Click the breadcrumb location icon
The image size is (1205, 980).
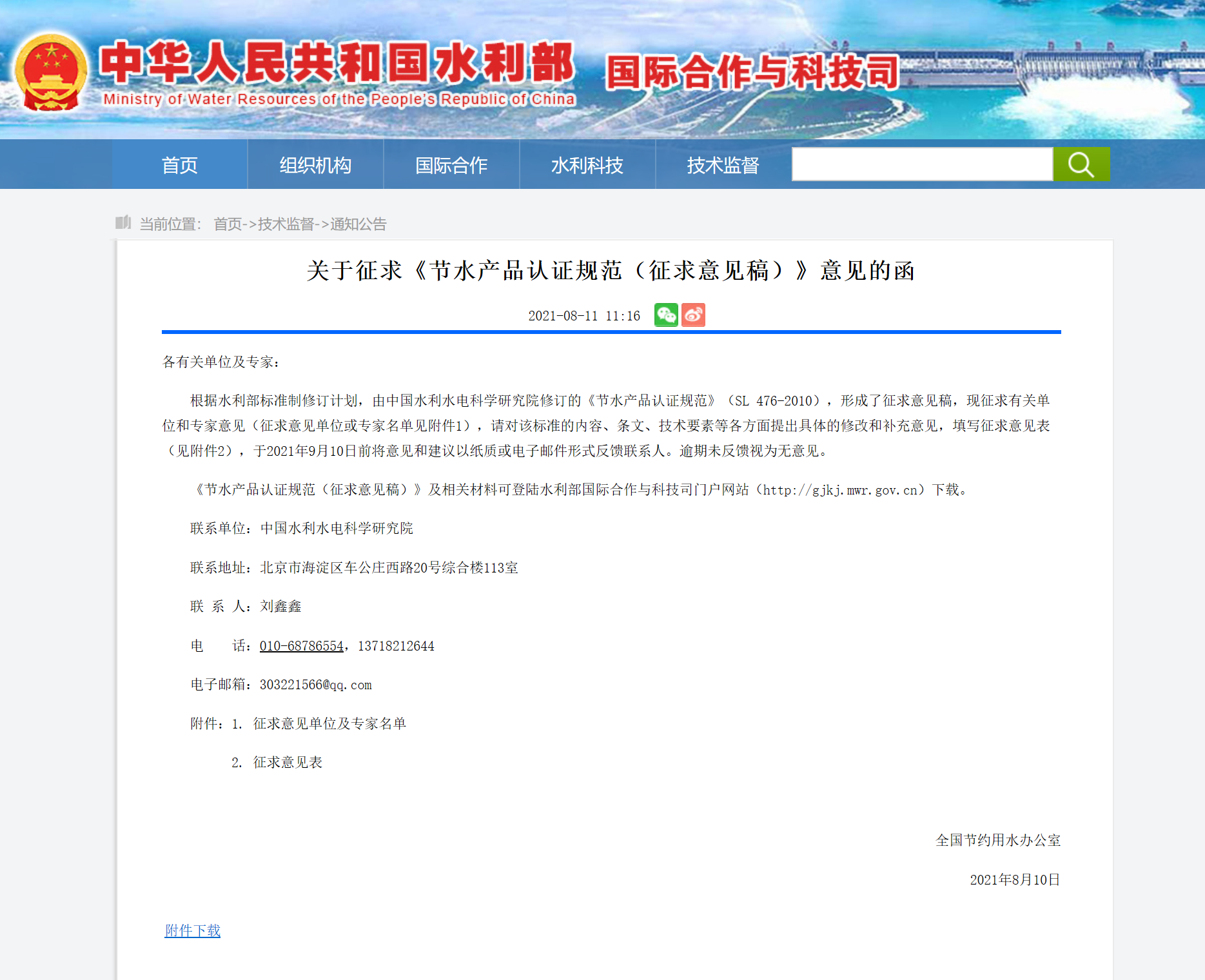point(122,222)
